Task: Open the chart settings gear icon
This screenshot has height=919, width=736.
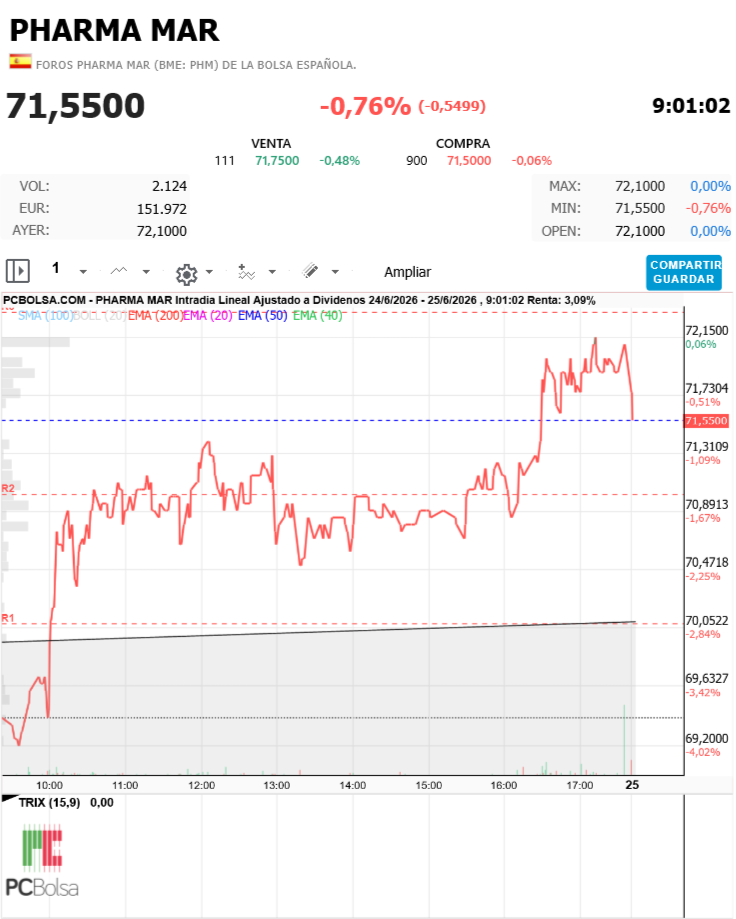Action: pos(186,274)
